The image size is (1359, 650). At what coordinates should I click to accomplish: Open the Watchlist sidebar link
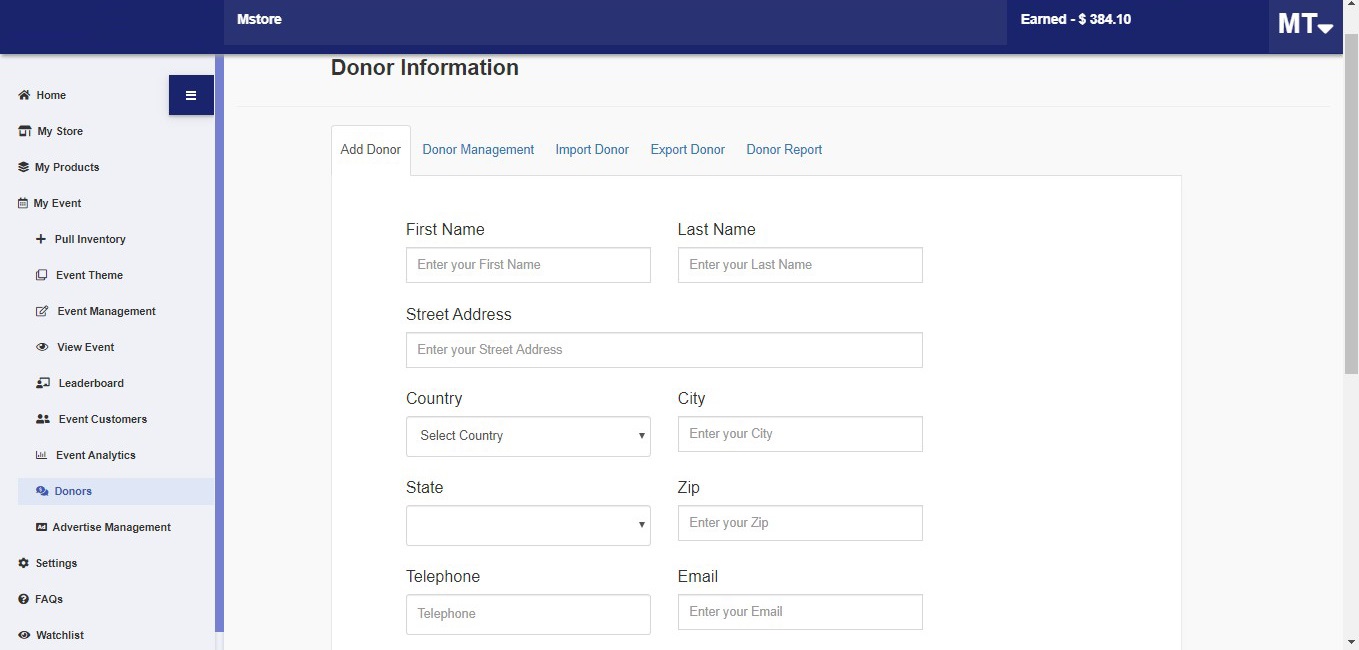[60, 635]
